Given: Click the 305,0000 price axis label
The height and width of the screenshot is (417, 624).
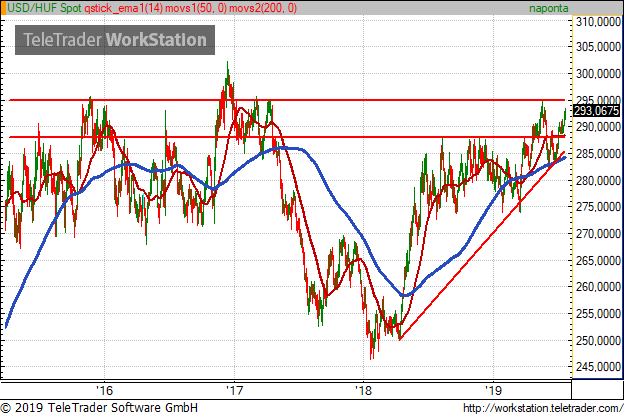Looking at the screenshot, I should tap(598, 47).
